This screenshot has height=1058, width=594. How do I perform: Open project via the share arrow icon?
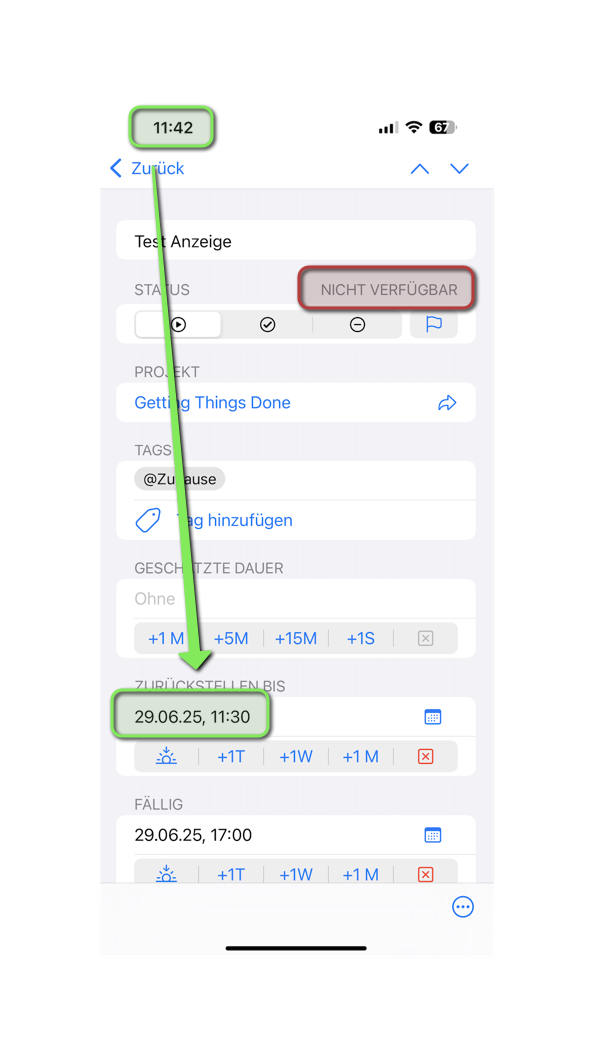tap(447, 403)
